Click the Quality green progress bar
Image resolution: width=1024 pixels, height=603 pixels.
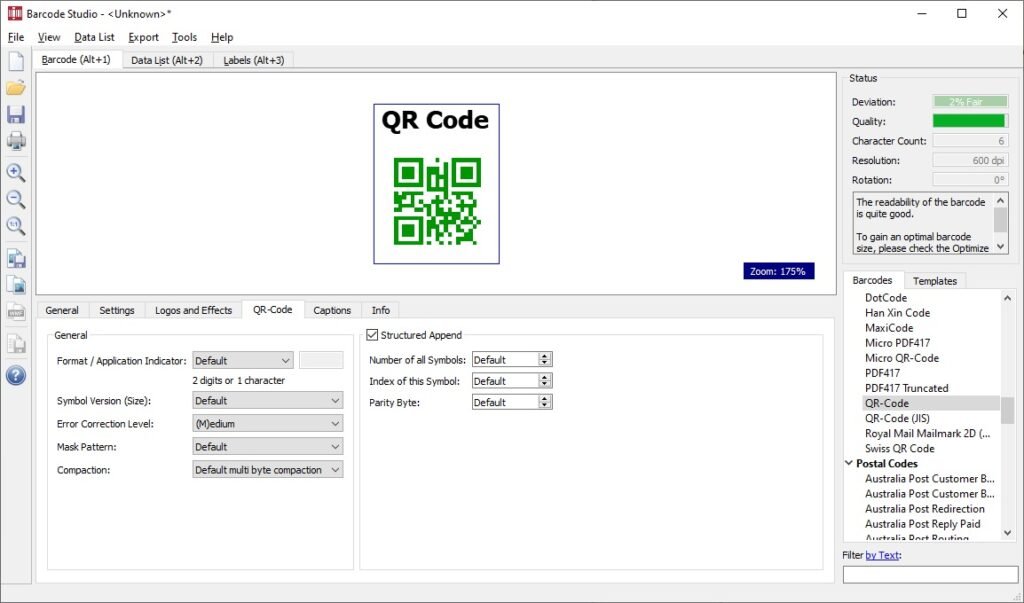970,121
